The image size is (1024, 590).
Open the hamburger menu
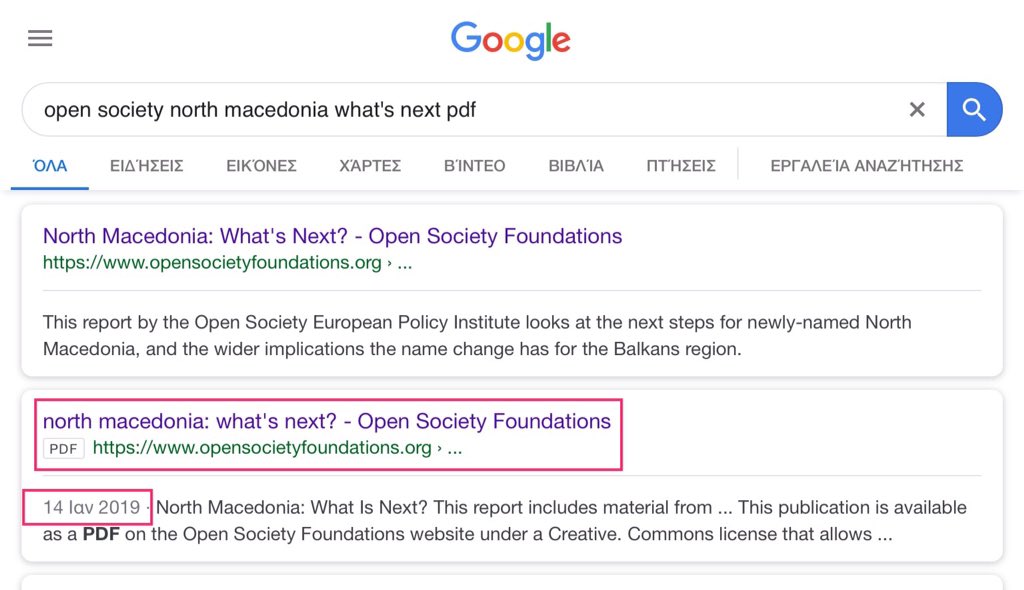click(40, 39)
